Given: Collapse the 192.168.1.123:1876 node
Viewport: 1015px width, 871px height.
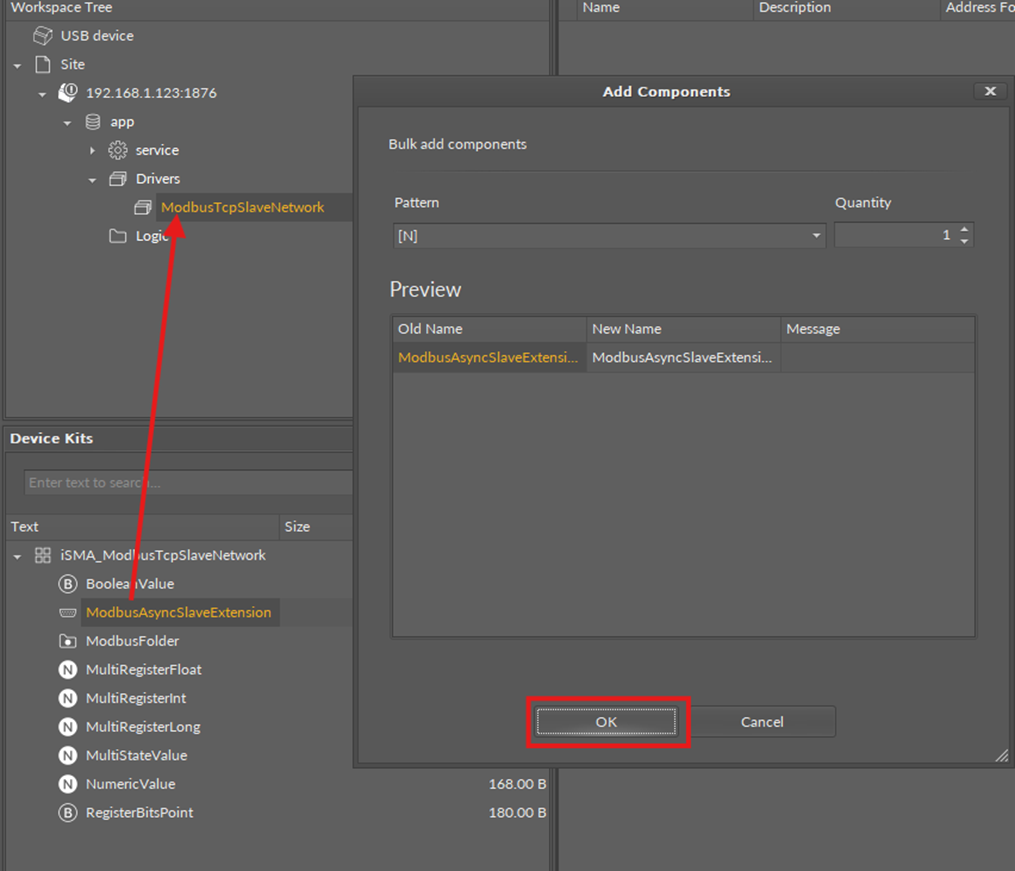Looking at the screenshot, I should [43, 94].
